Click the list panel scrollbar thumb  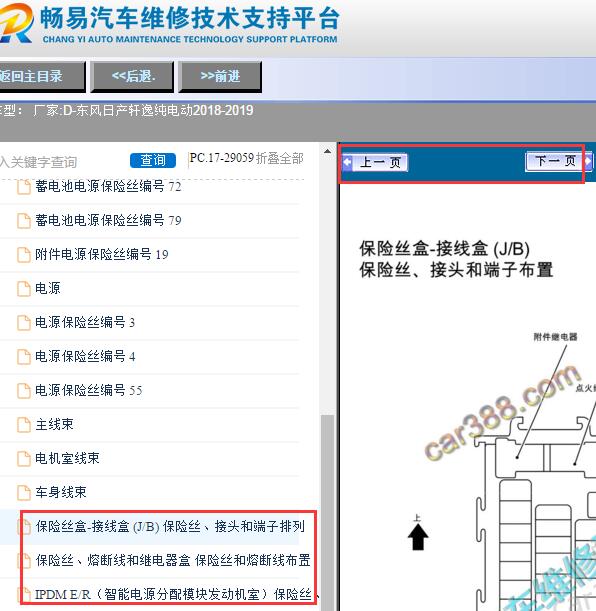[x=327, y=512]
